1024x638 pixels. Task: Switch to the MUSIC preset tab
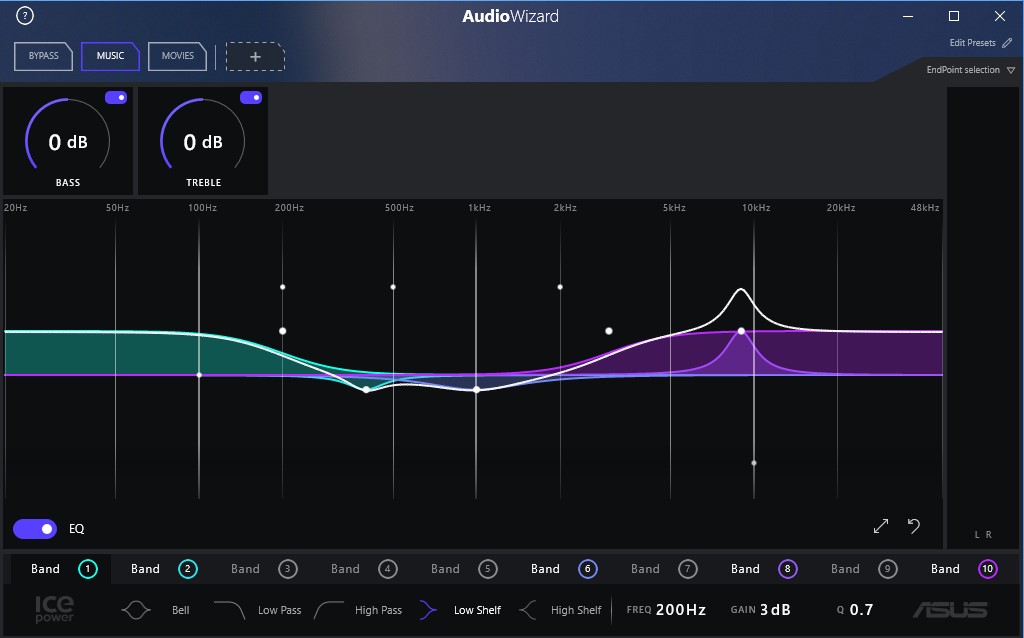[x=110, y=56]
